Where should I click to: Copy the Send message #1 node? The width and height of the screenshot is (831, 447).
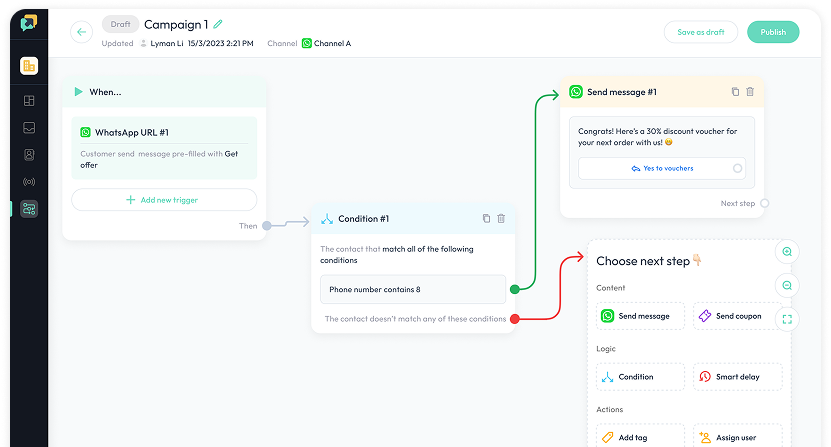click(735, 92)
